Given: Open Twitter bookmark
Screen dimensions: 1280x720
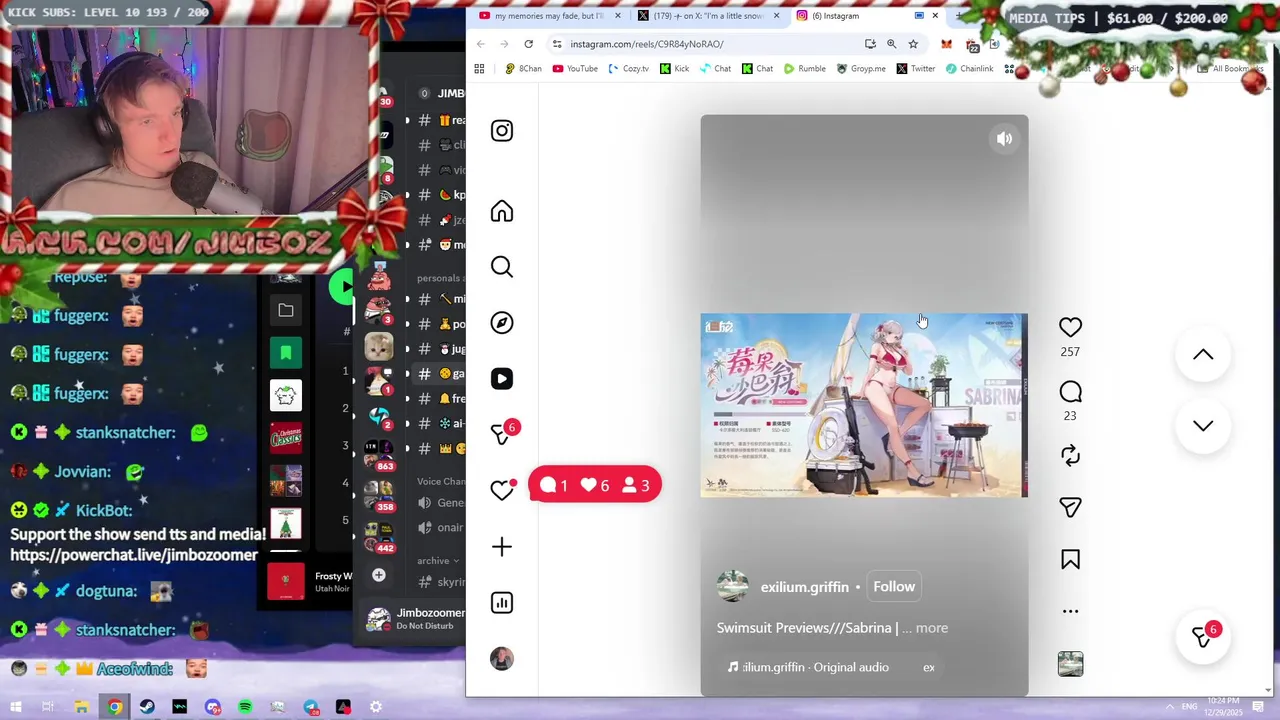Looking at the screenshot, I should click(916, 69).
